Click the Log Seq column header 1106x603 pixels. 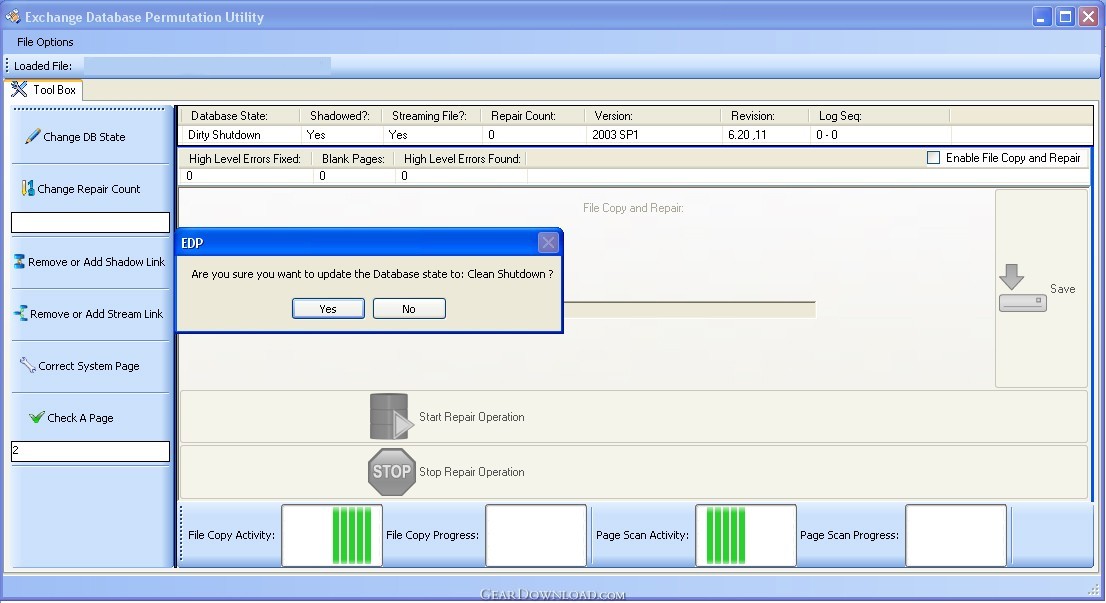tap(840, 116)
